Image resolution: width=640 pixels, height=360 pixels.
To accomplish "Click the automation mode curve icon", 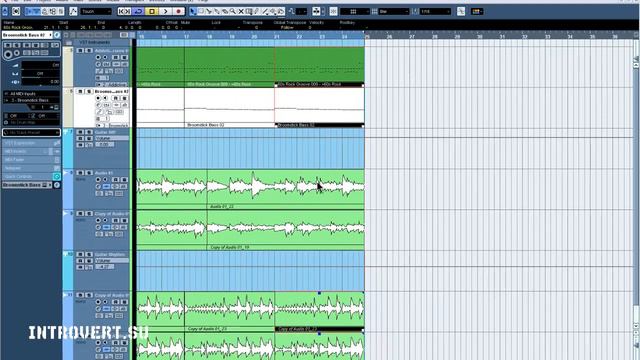I will pos(73,11).
